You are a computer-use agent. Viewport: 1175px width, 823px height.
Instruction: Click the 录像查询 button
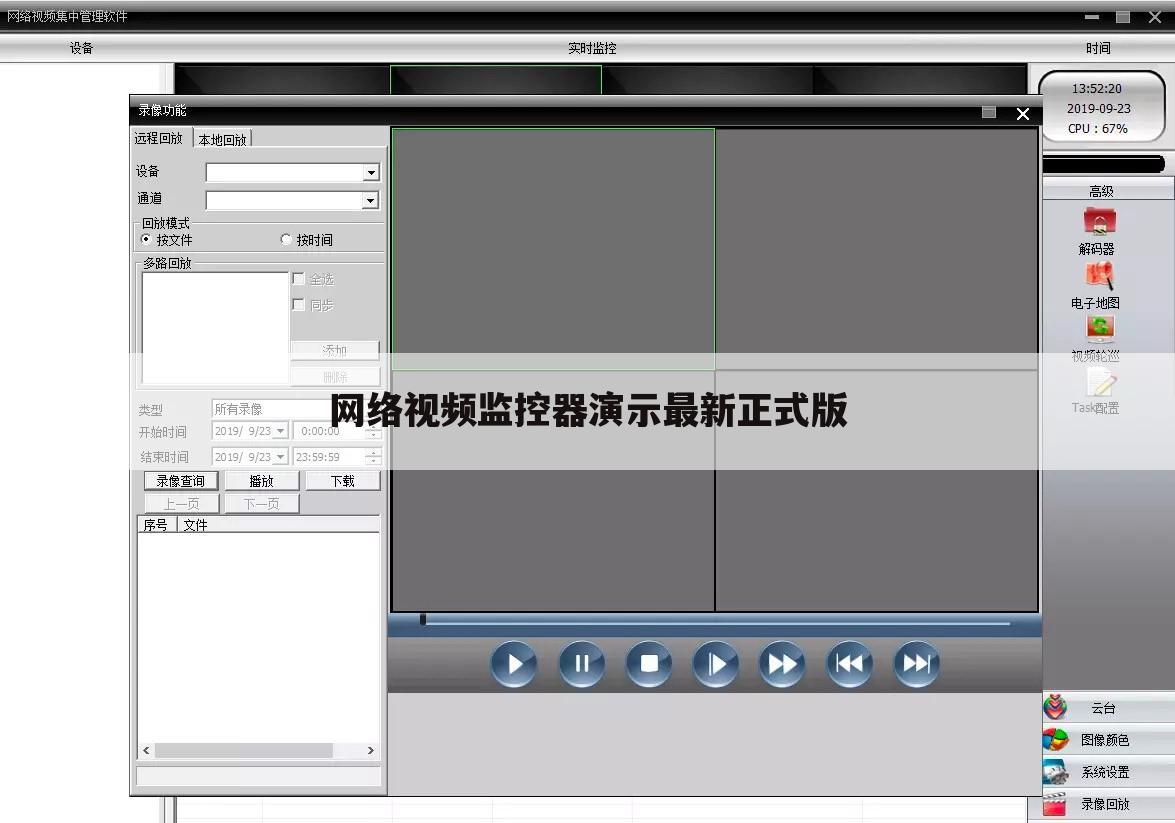(x=181, y=480)
